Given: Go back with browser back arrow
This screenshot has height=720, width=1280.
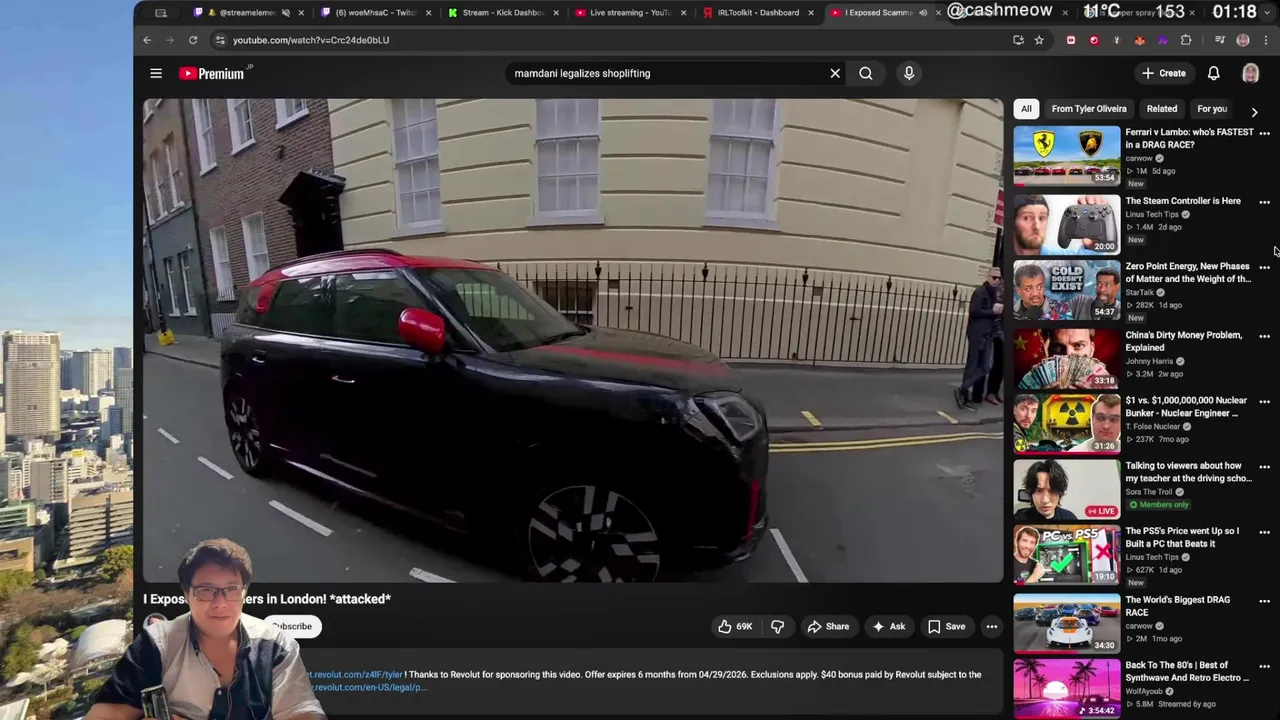Looking at the screenshot, I should (147, 40).
